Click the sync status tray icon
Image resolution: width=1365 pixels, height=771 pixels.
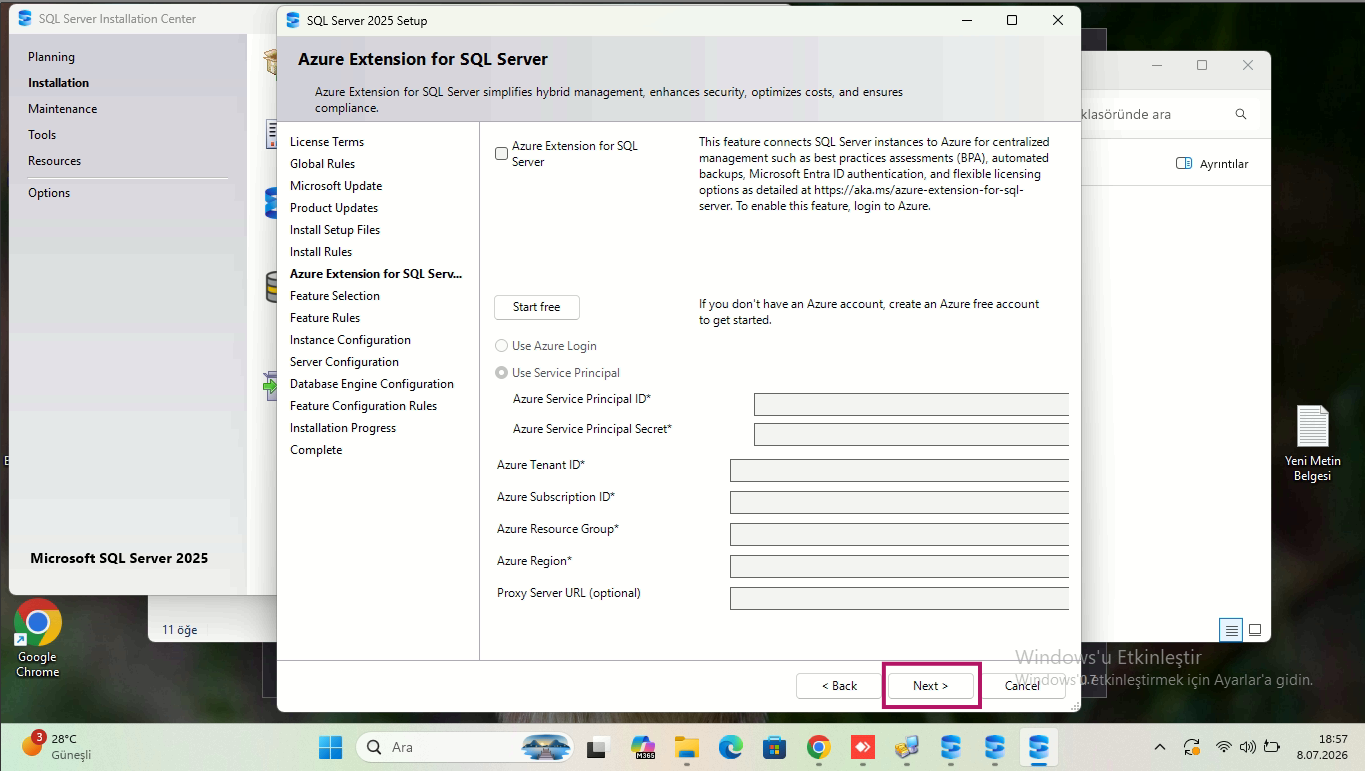pyautogui.click(x=1192, y=747)
